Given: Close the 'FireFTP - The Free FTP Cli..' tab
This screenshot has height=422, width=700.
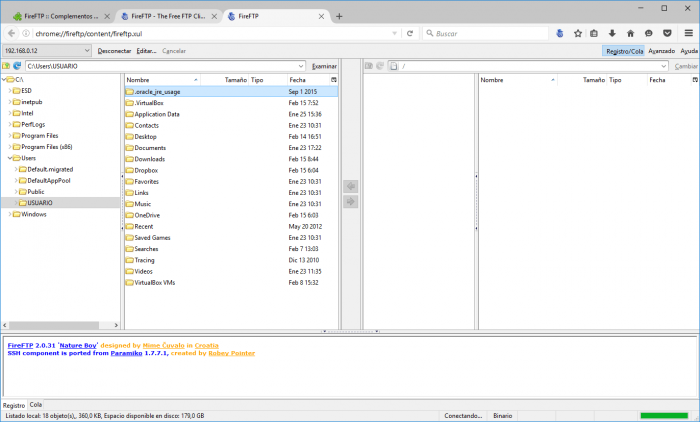Looking at the screenshot, I should point(214,17).
